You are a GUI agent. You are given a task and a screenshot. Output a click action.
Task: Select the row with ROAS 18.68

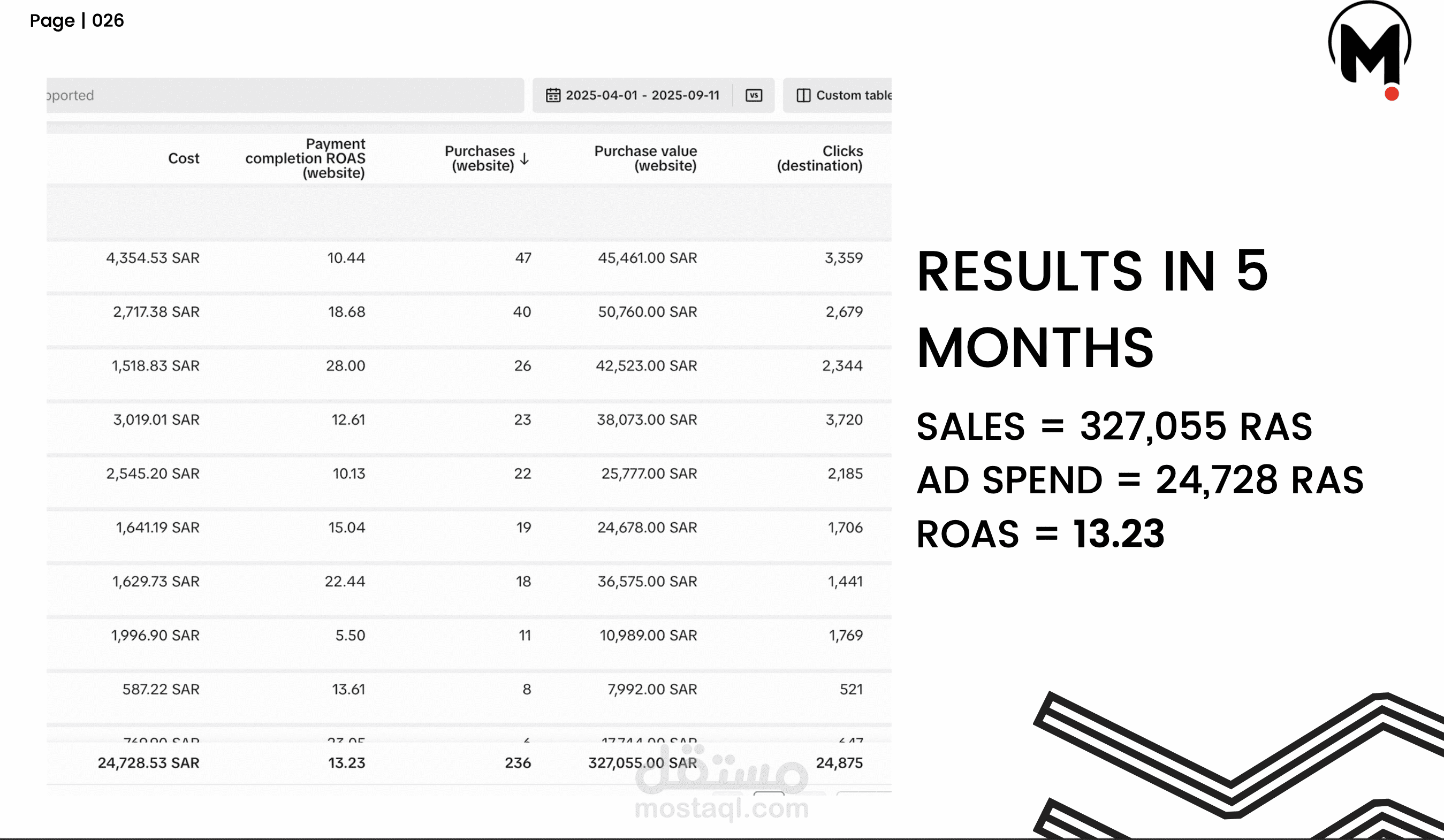[x=469, y=312]
